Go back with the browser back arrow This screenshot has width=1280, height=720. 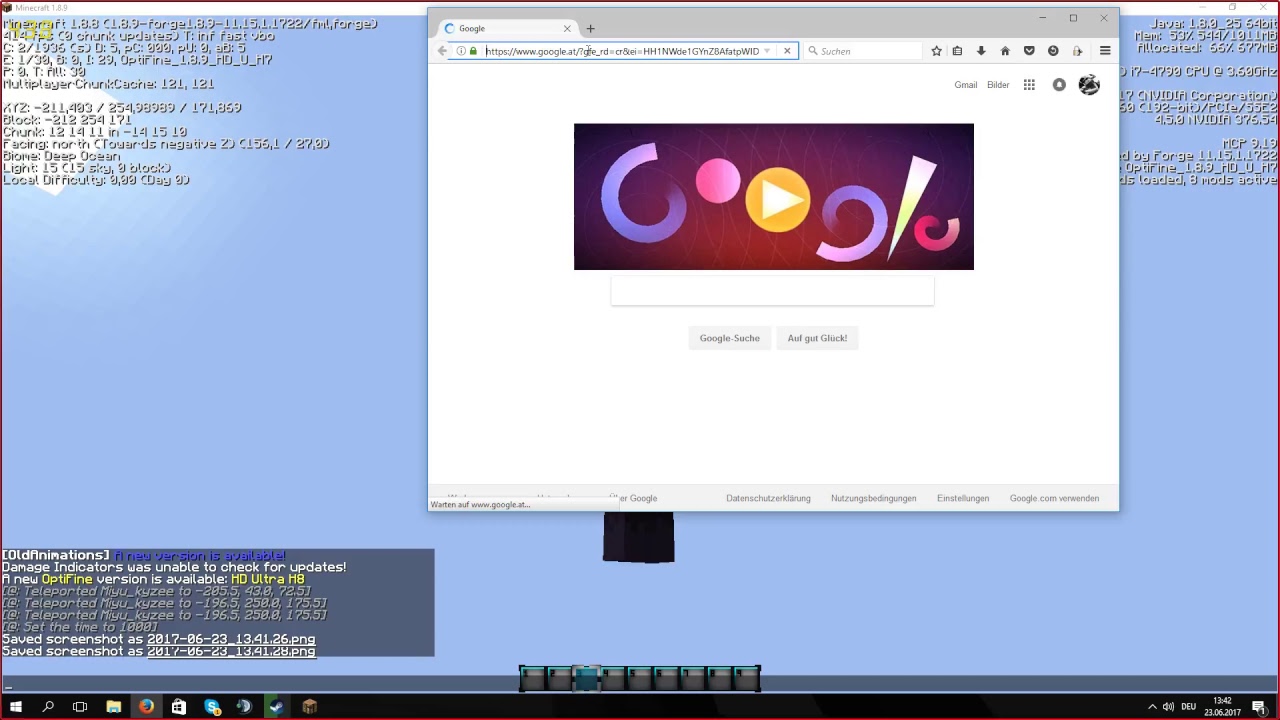(442, 51)
